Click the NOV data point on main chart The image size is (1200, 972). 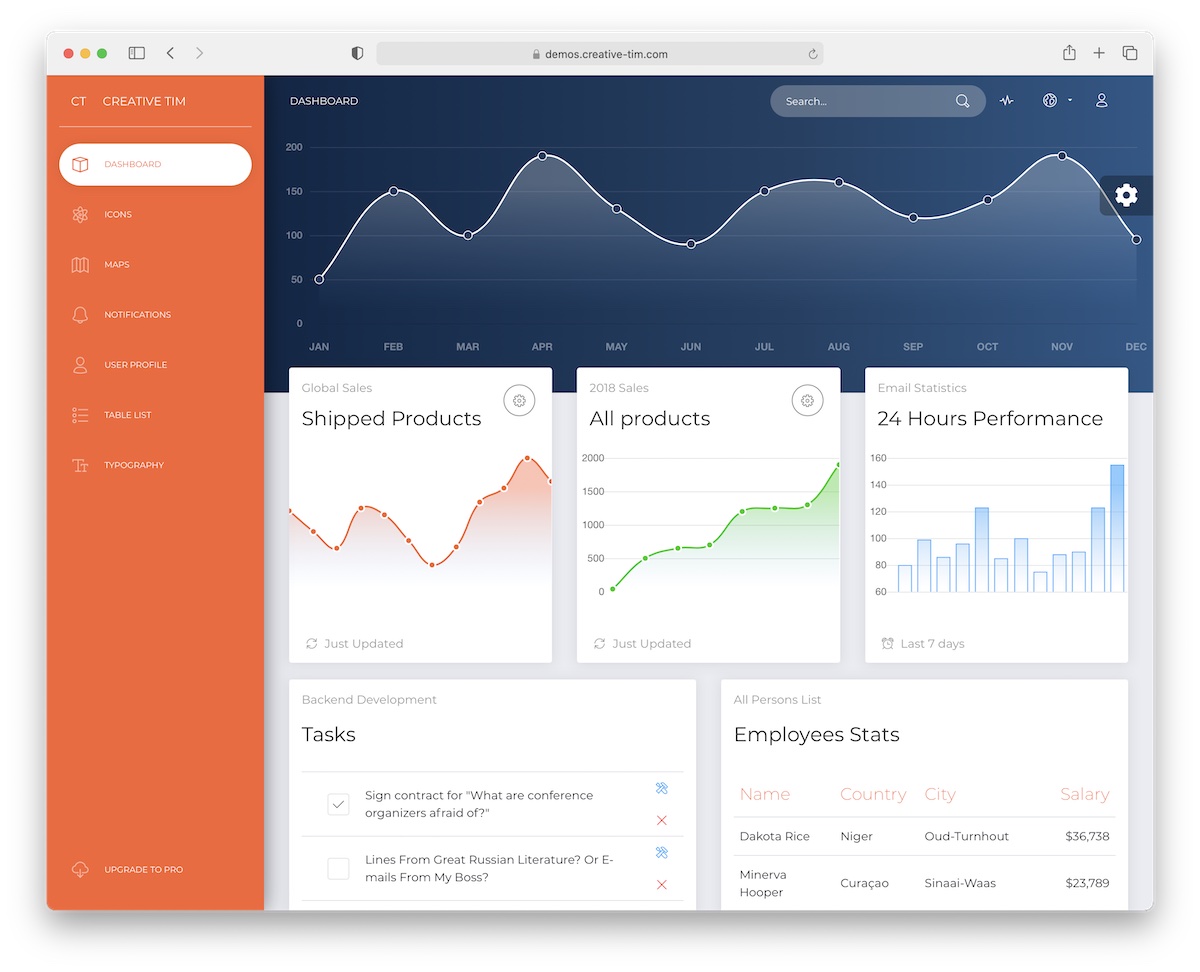click(1062, 156)
